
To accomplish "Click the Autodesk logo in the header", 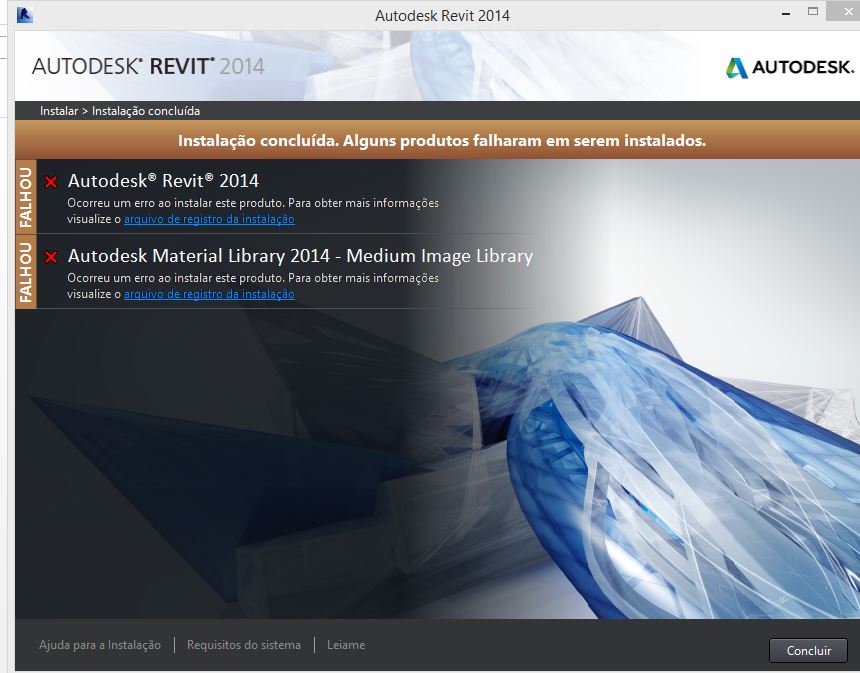I will [x=790, y=67].
